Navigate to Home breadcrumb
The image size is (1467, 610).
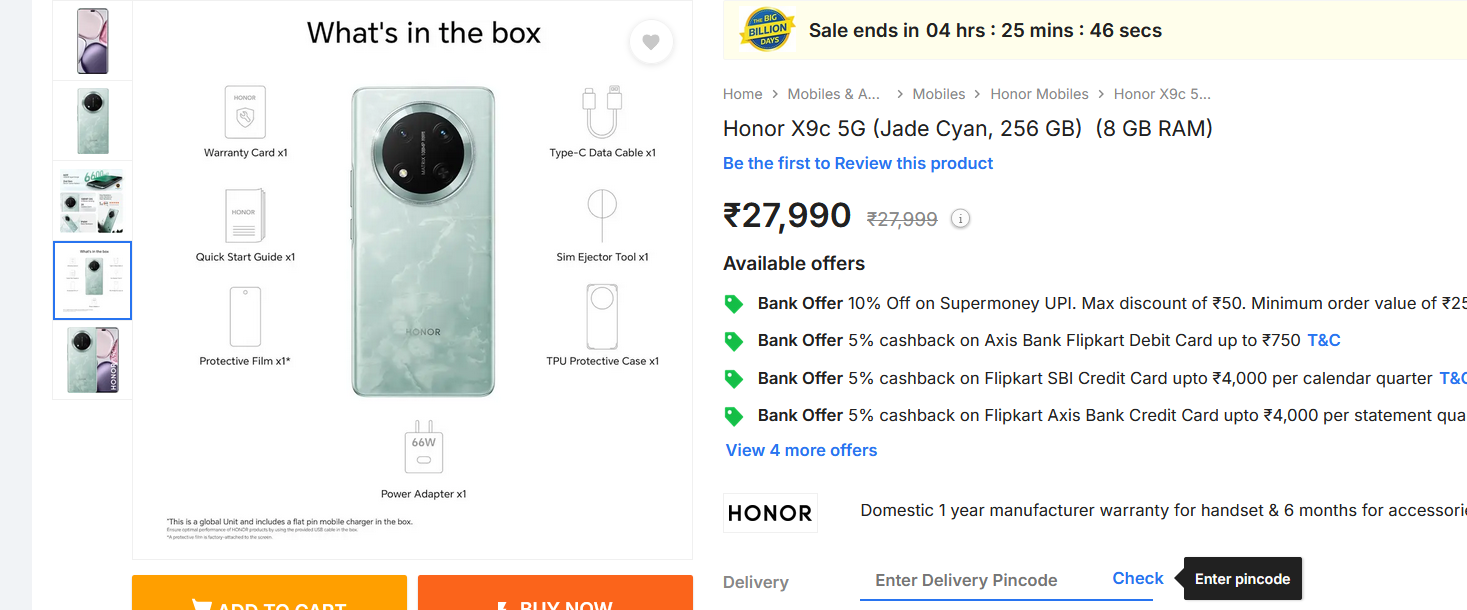pos(742,93)
